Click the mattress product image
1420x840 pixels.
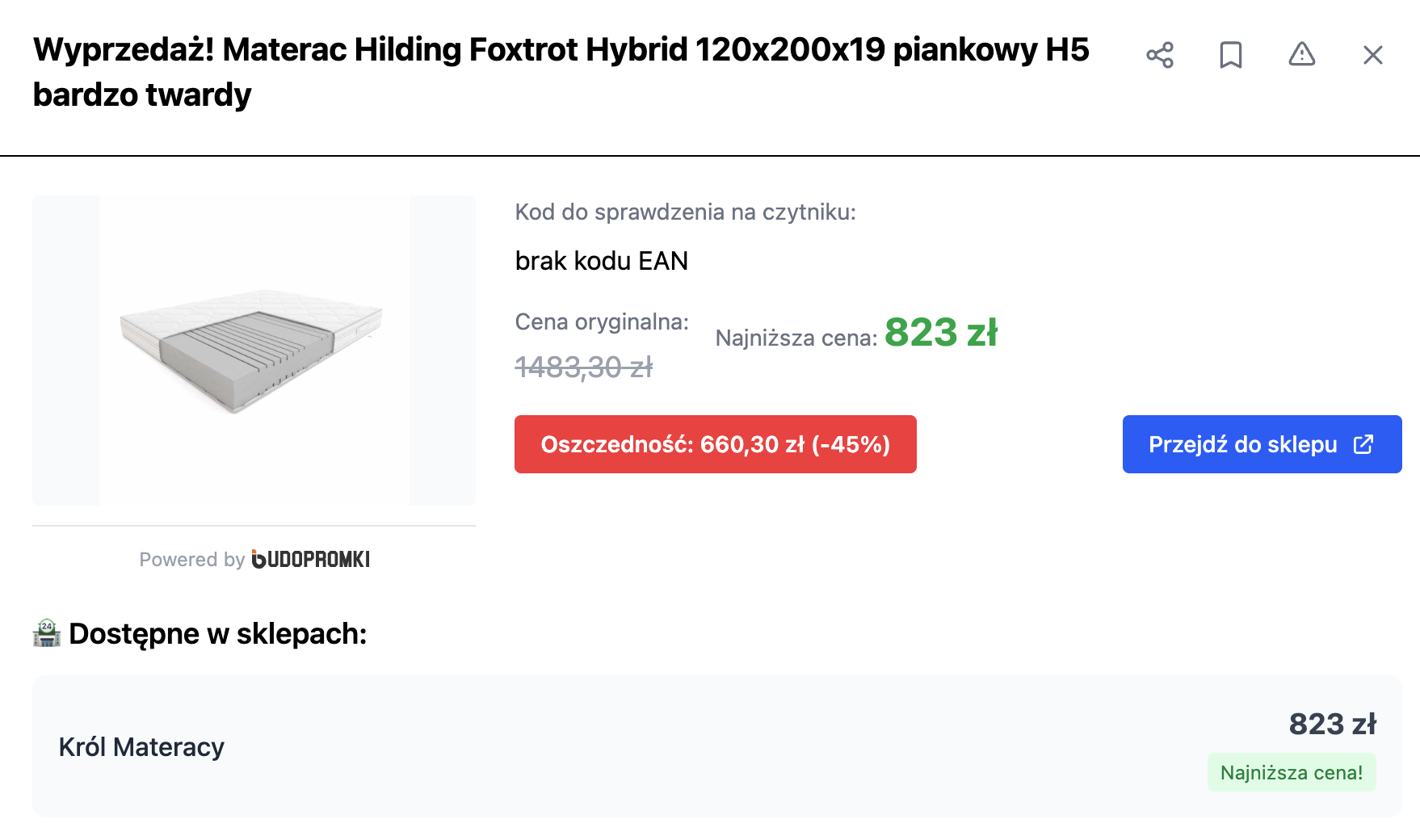[x=254, y=351]
